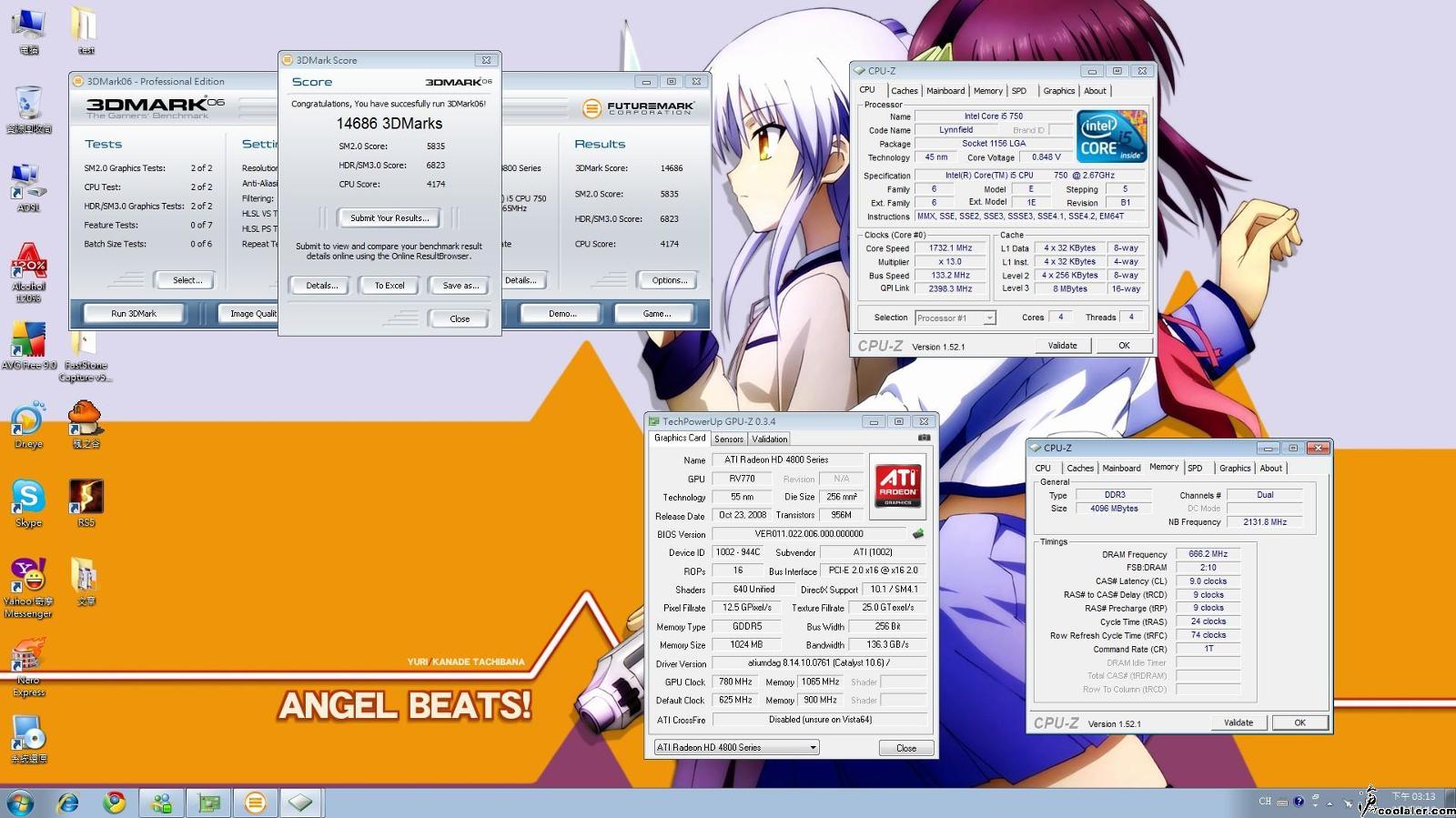Switch to Sensors tab in GPU-Z
1456x818 pixels.
pyautogui.click(x=728, y=439)
